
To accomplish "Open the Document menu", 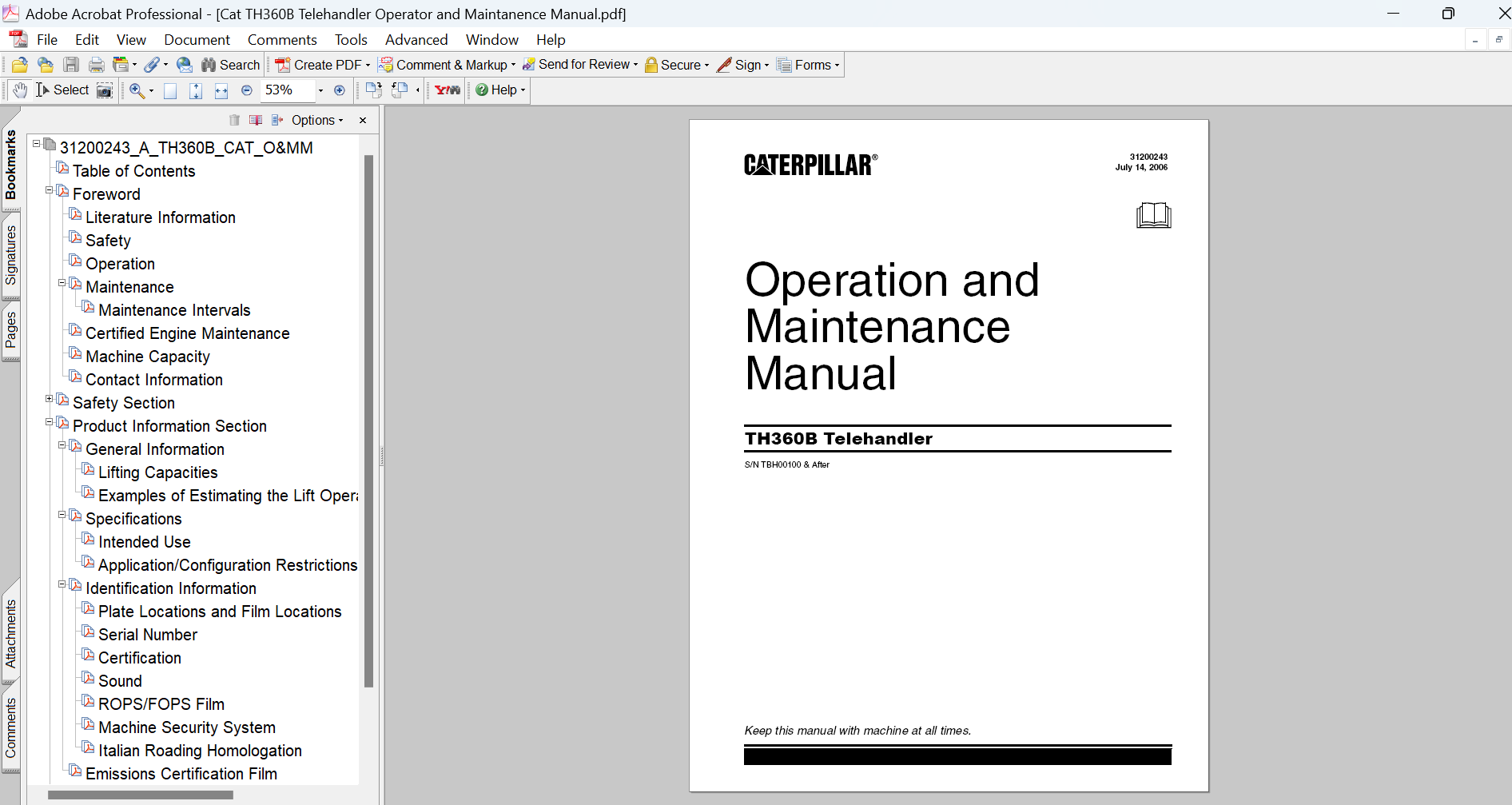I will tap(197, 40).
